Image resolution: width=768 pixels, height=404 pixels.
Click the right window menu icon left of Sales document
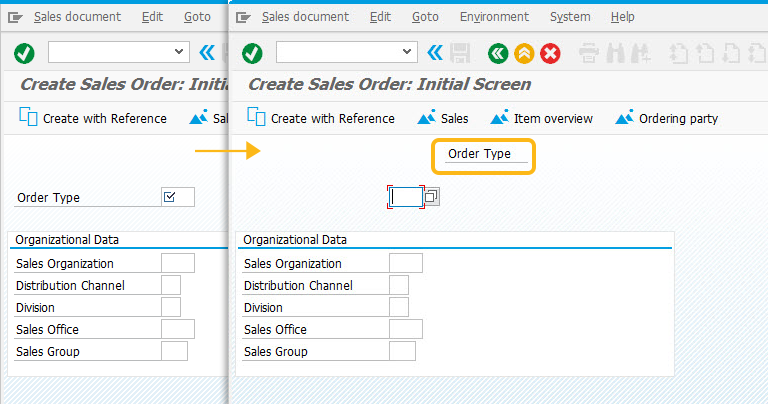pos(243,18)
